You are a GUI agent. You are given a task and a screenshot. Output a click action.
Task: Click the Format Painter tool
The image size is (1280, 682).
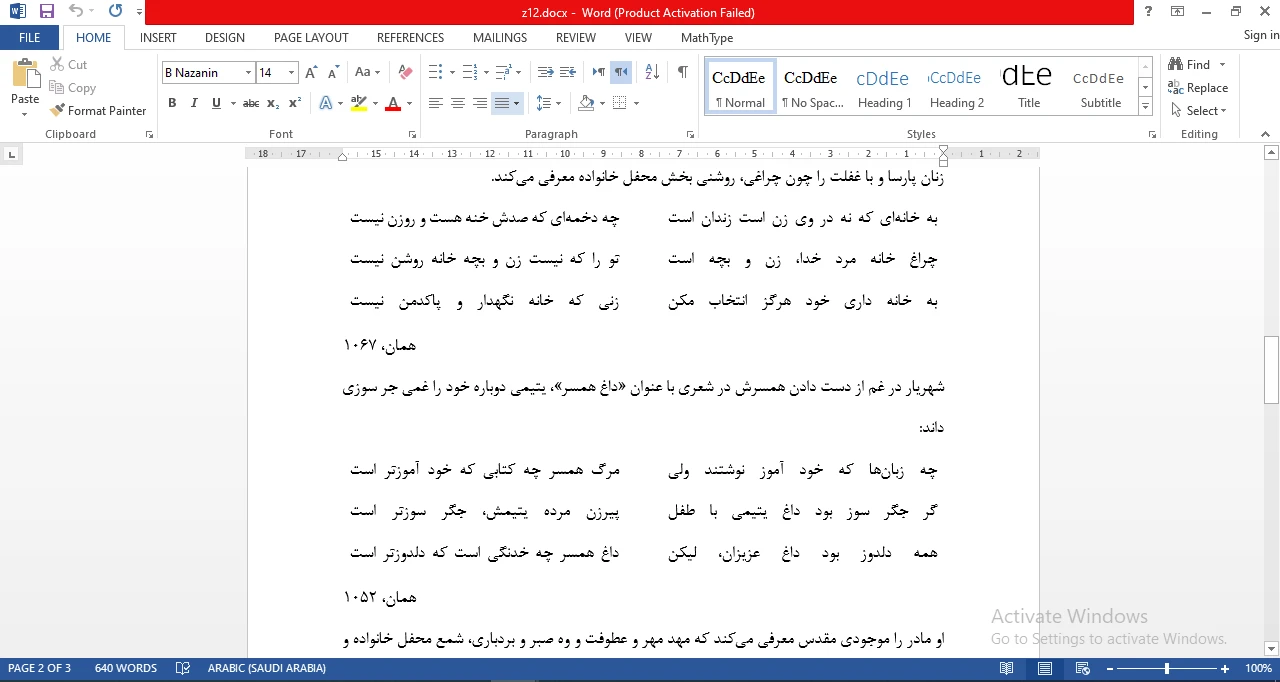coord(98,111)
